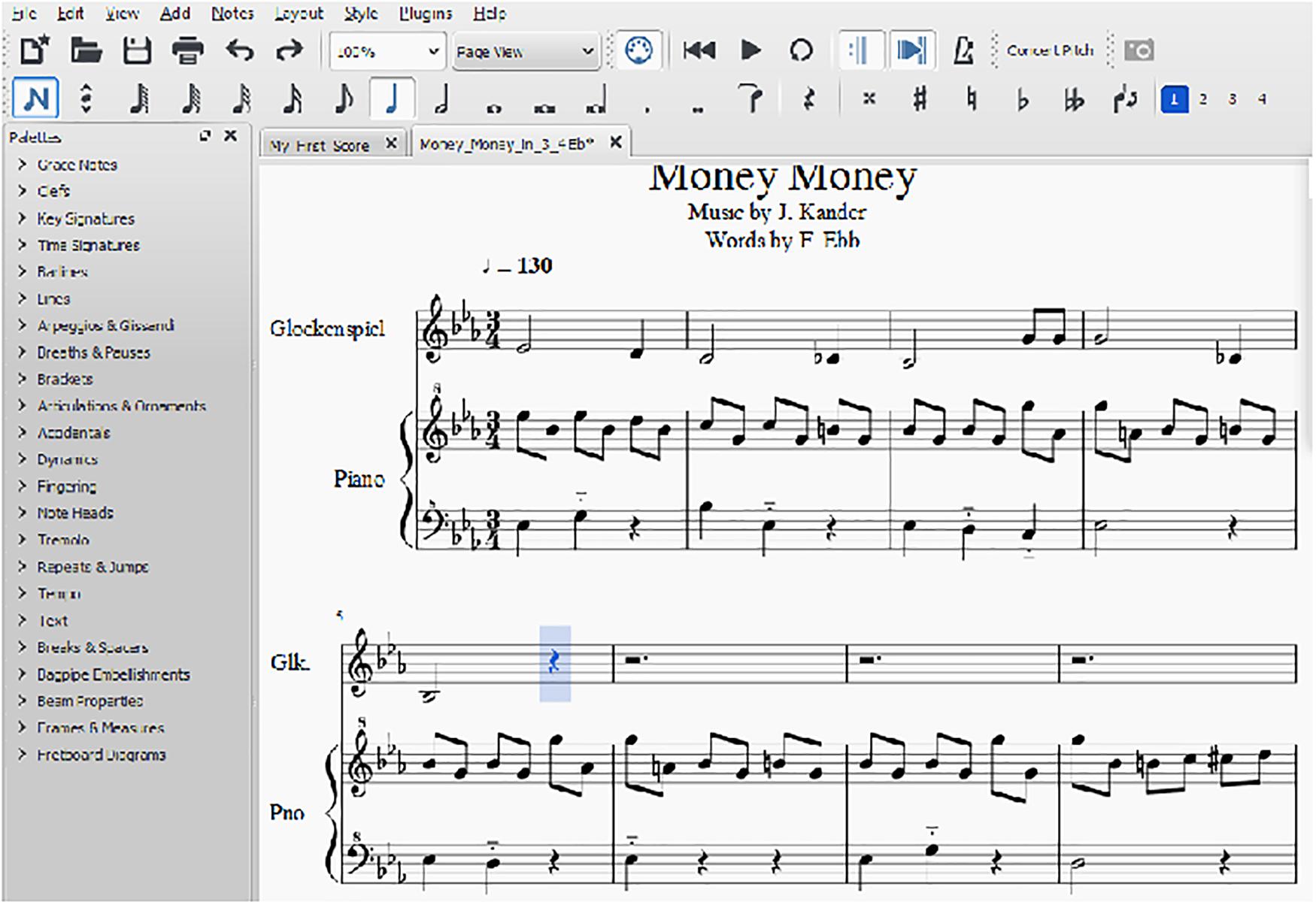Image resolution: width=1316 pixels, height=905 pixels.
Task: Select voice 3
Action: pos(1233,98)
